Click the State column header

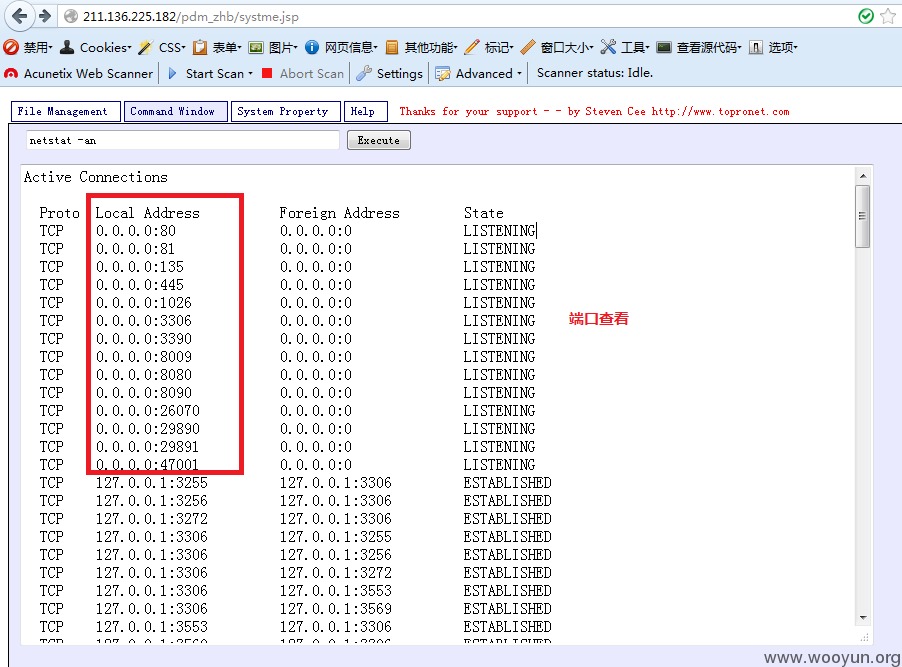tap(484, 213)
